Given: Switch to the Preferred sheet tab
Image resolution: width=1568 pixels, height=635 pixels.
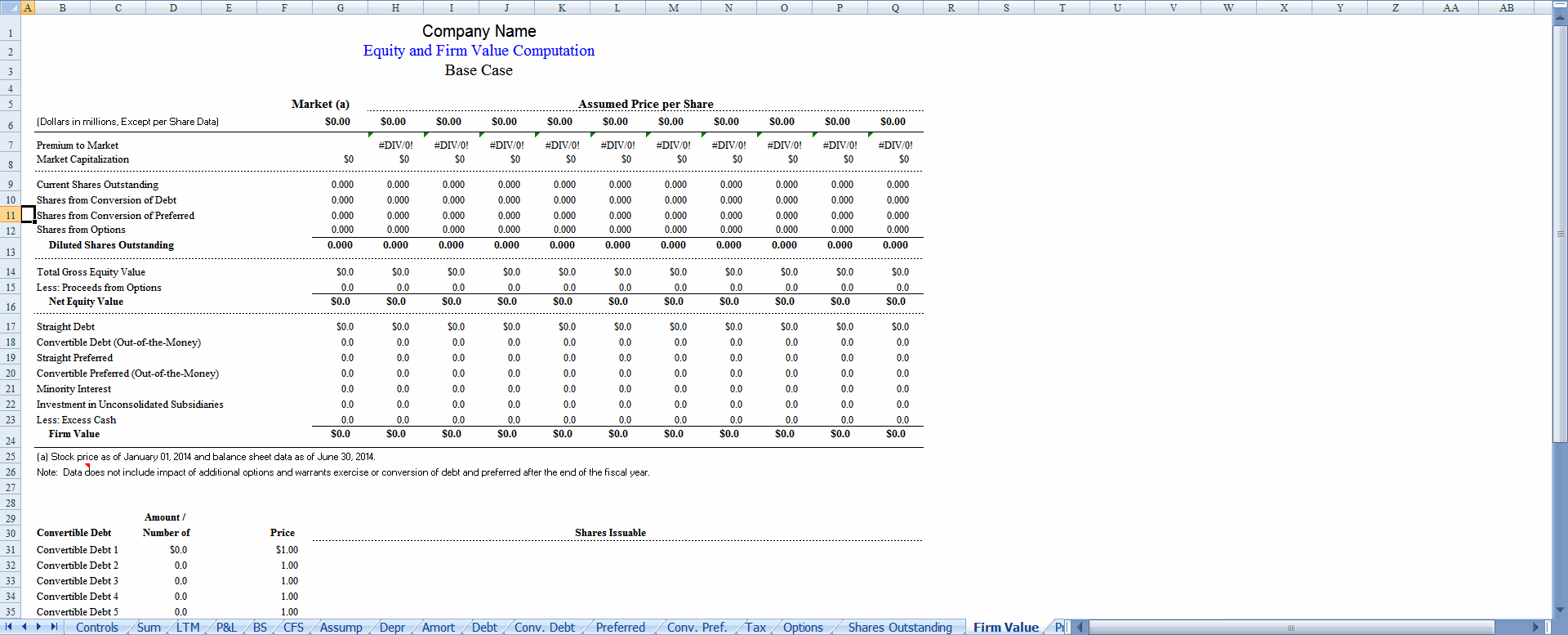Looking at the screenshot, I should tap(620, 628).
